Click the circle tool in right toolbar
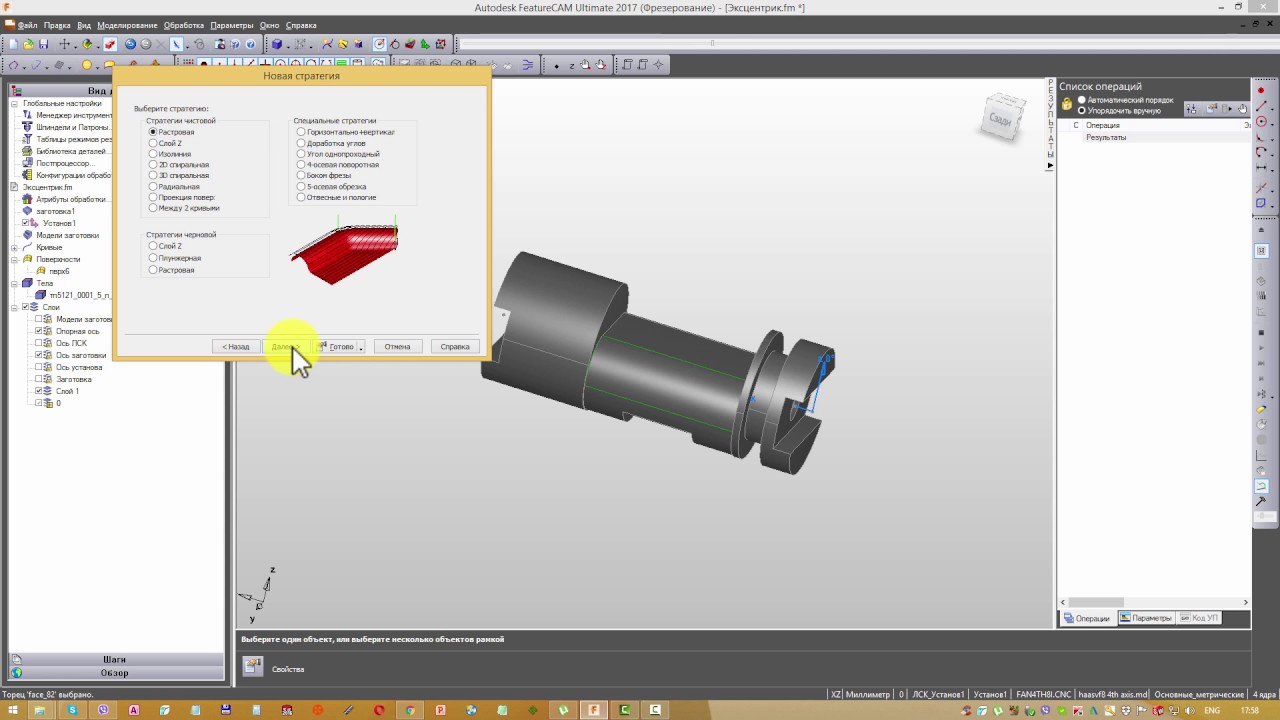This screenshot has width=1280, height=720. (x=1261, y=121)
